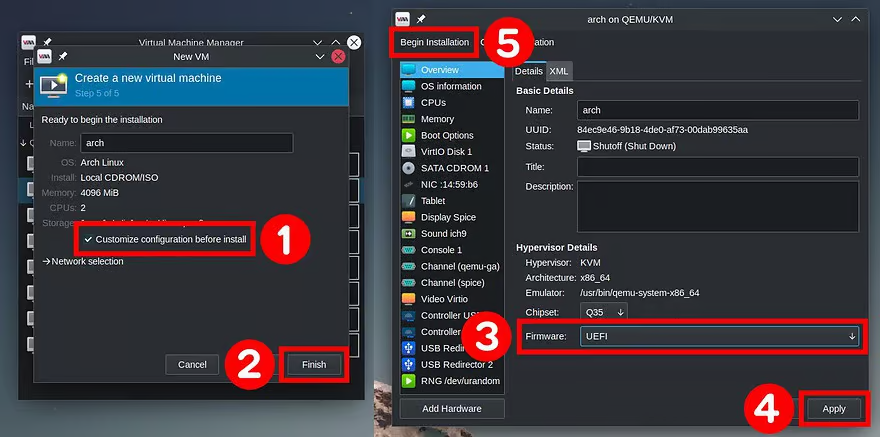Screen dimensions: 880x437
Task: Open OS information settings
Action: point(452,86)
